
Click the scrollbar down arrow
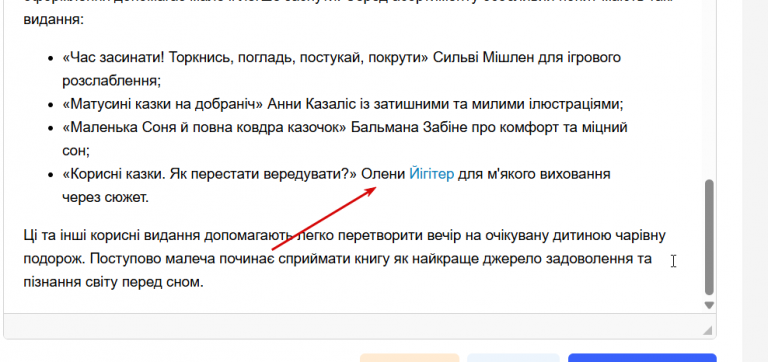tap(709, 305)
